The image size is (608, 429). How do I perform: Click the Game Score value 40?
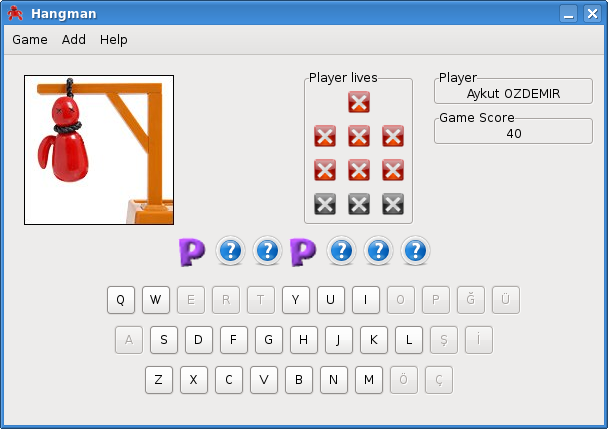coord(513,133)
